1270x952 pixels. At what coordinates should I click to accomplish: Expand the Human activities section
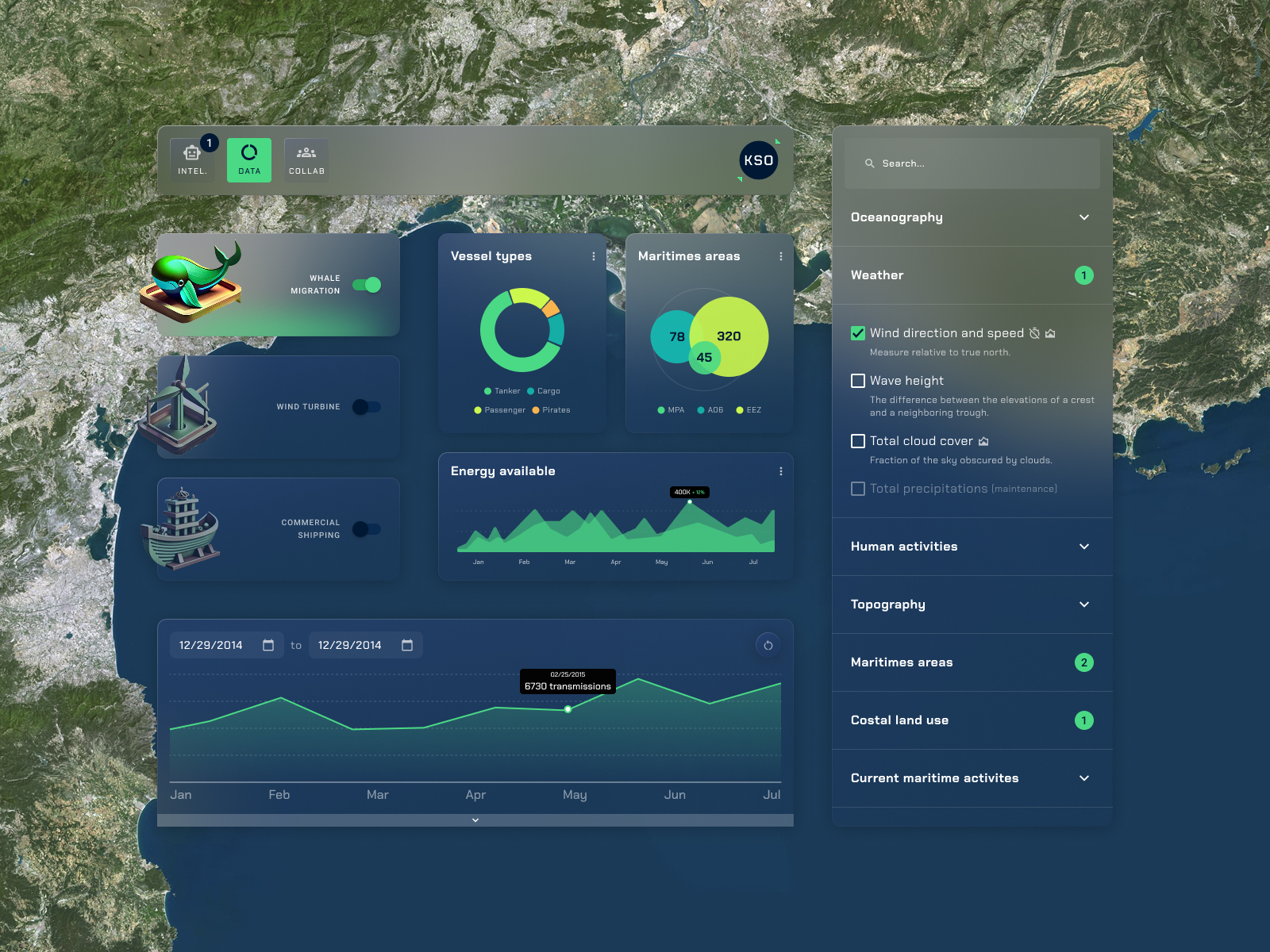[972, 547]
